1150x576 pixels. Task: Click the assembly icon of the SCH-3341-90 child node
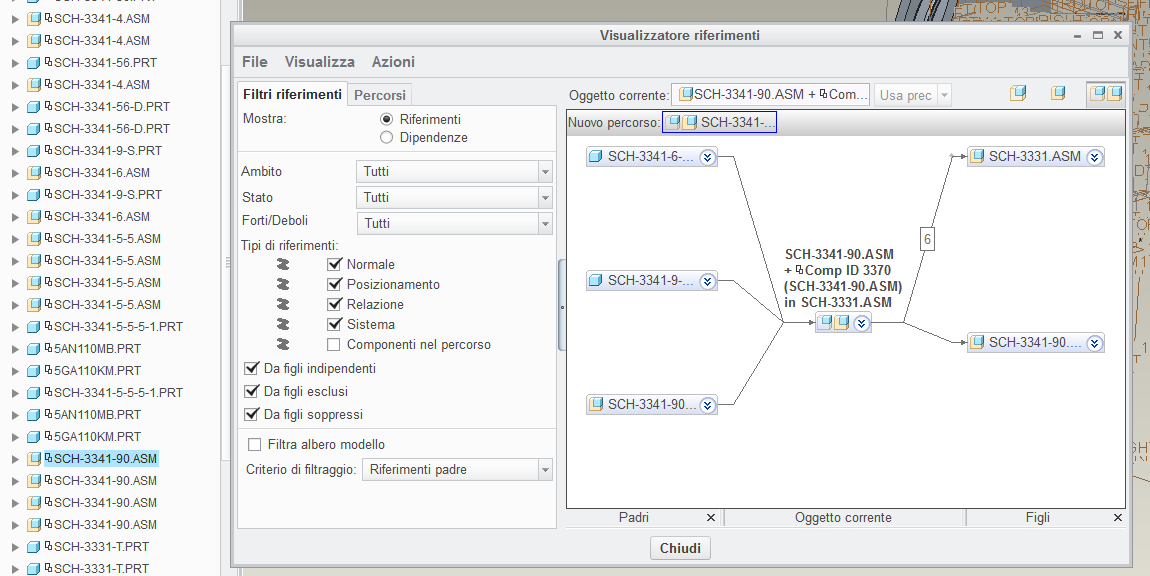[x=977, y=343]
